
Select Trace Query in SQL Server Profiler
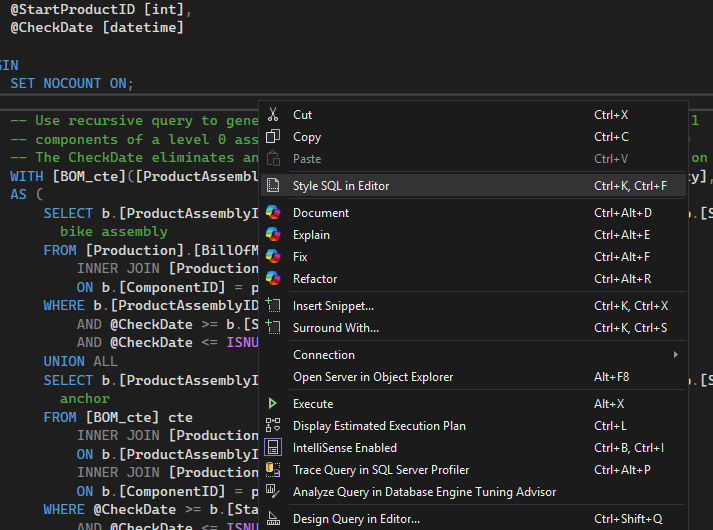[380, 470]
